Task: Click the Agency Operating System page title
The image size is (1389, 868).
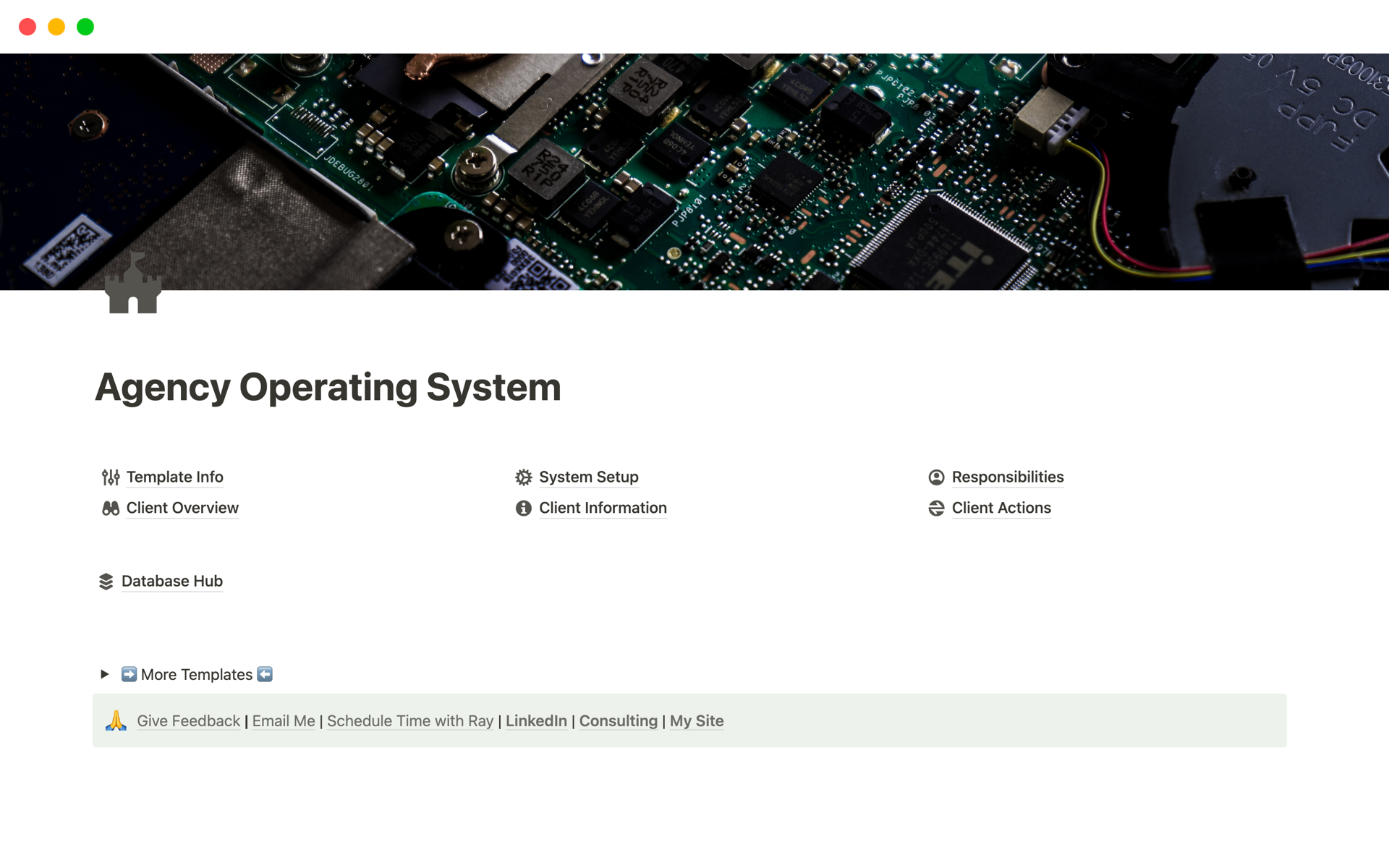Action: tap(328, 387)
